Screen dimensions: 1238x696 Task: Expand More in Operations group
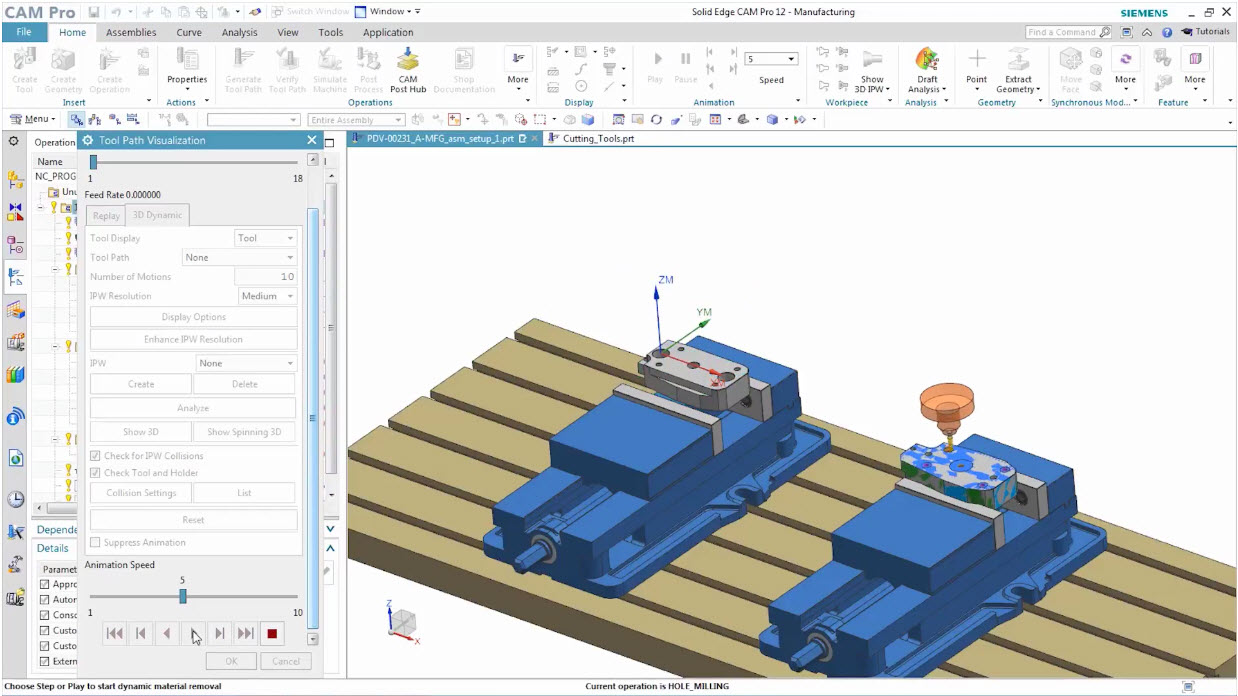(x=517, y=69)
